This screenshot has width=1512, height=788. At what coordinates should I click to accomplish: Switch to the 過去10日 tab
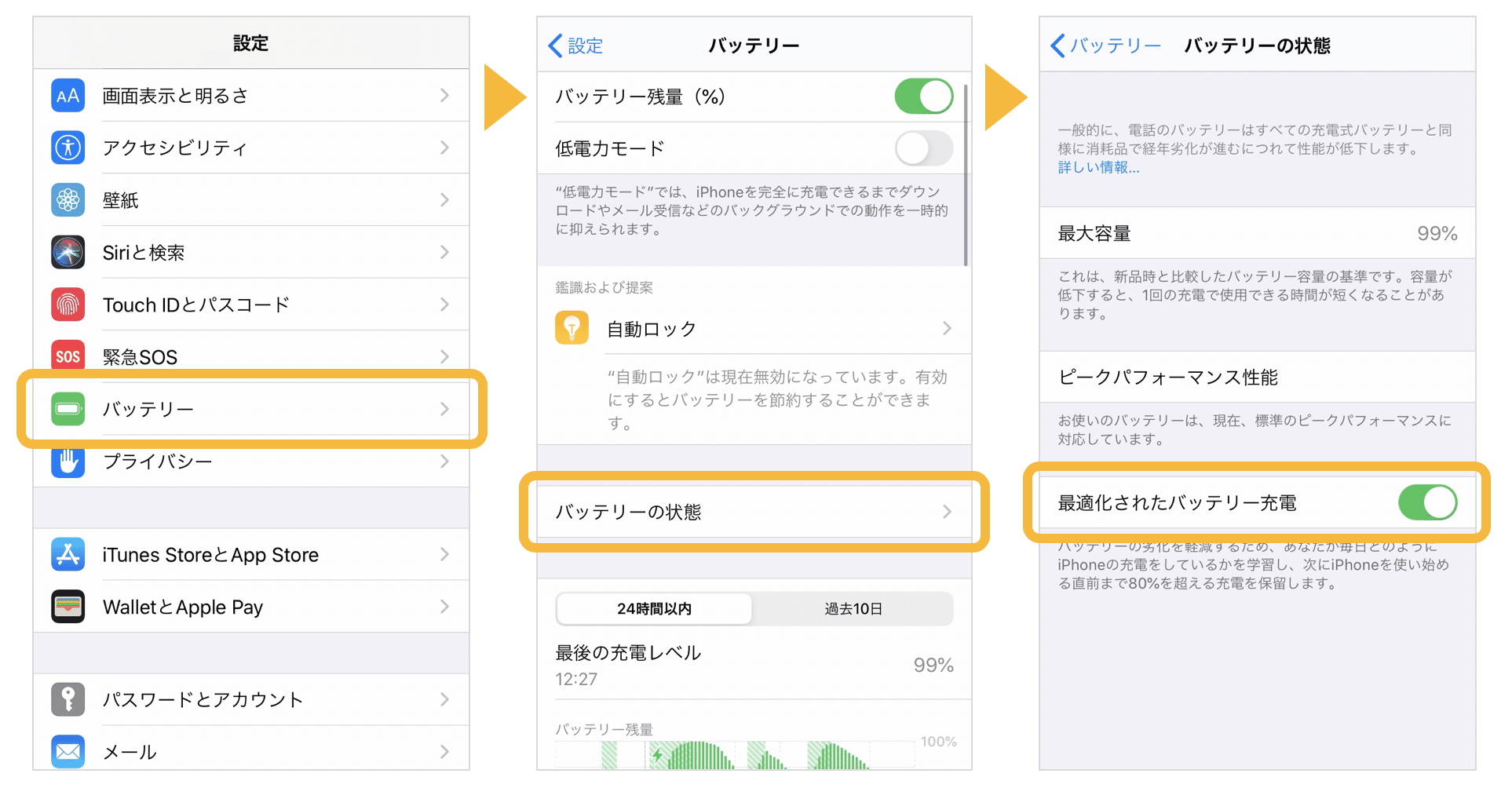tap(853, 609)
